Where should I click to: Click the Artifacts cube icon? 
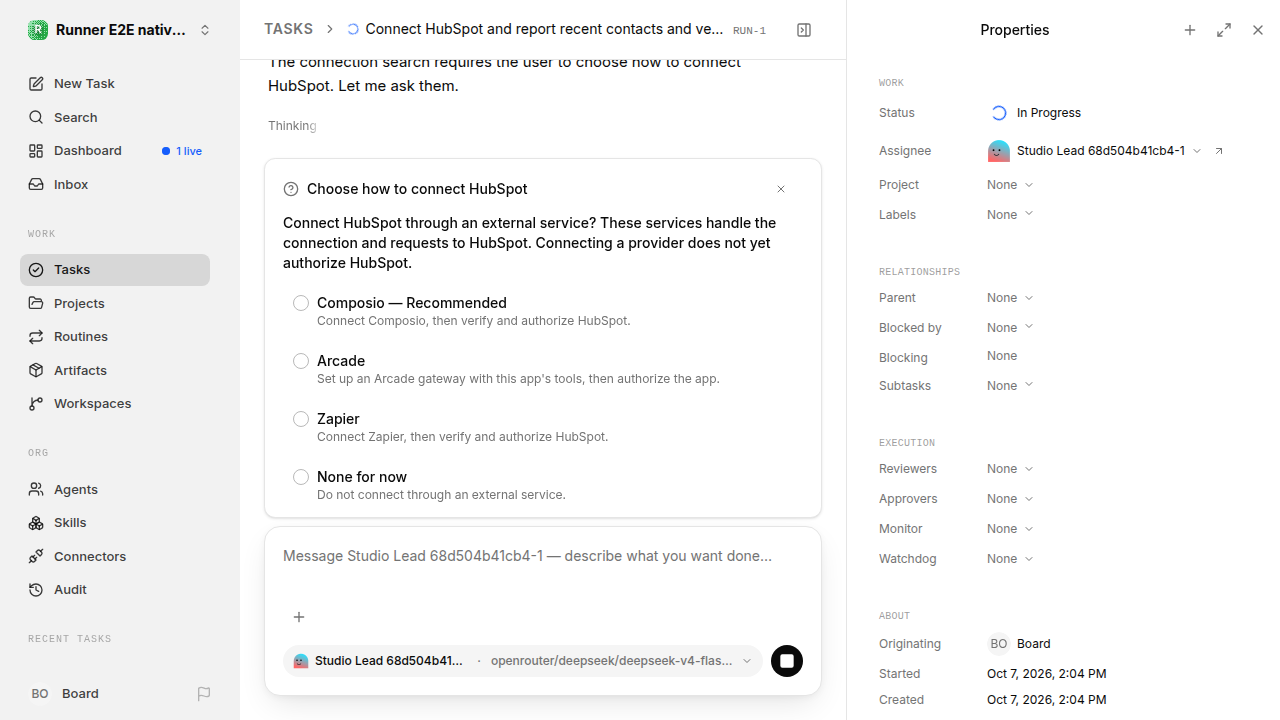pos(36,370)
